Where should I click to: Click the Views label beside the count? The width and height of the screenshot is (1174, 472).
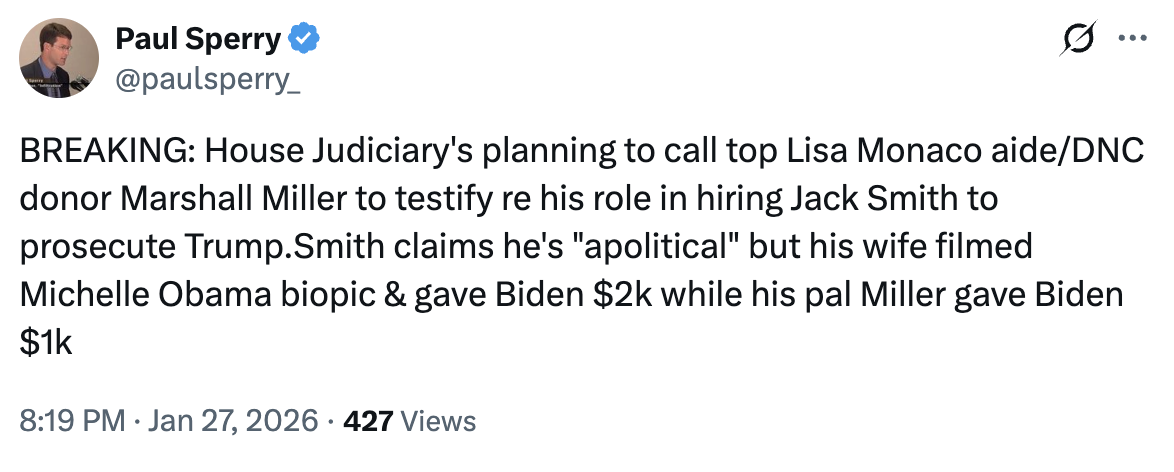point(437,421)
